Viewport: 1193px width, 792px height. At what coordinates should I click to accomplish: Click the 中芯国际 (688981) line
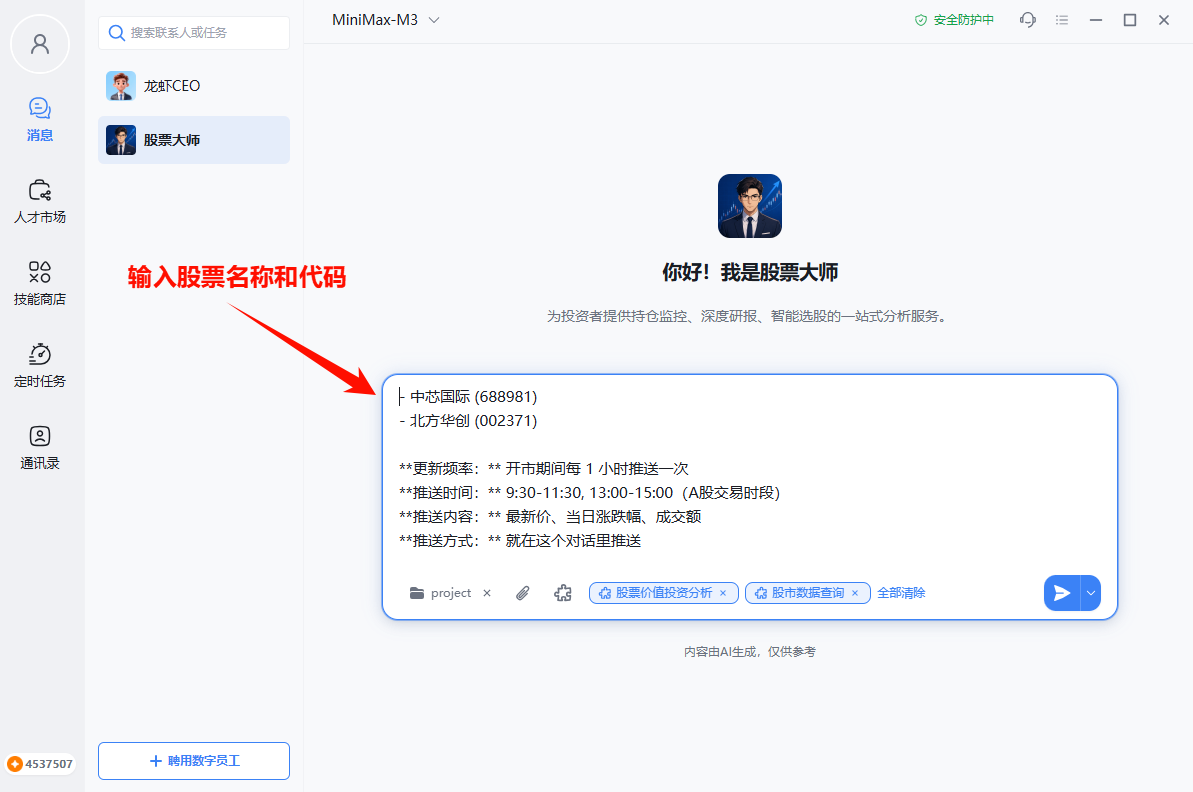468,396
